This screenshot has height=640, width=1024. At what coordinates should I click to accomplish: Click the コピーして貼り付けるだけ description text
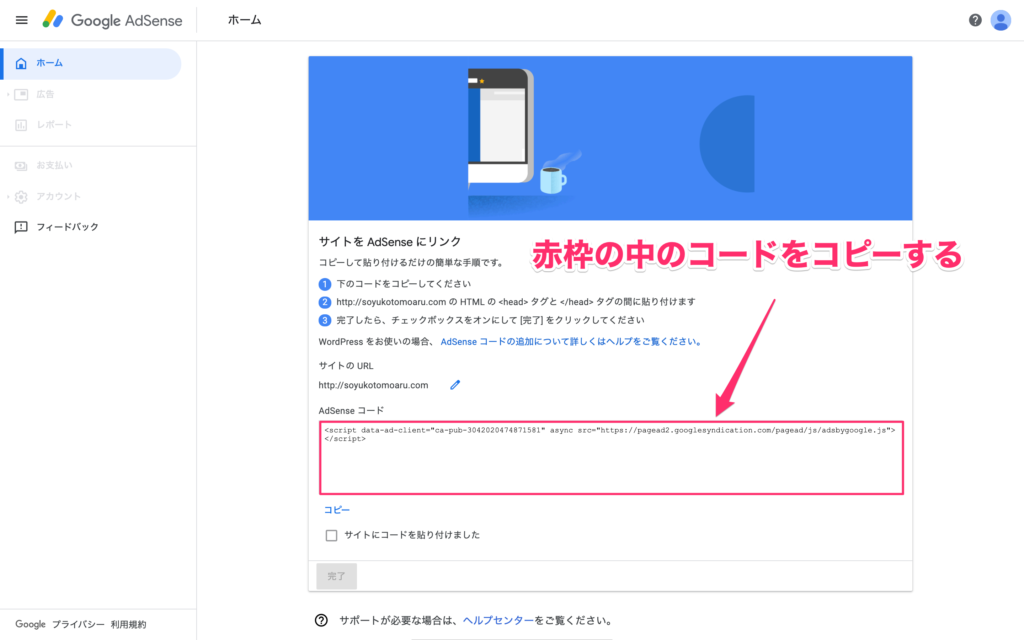(411, 263)
